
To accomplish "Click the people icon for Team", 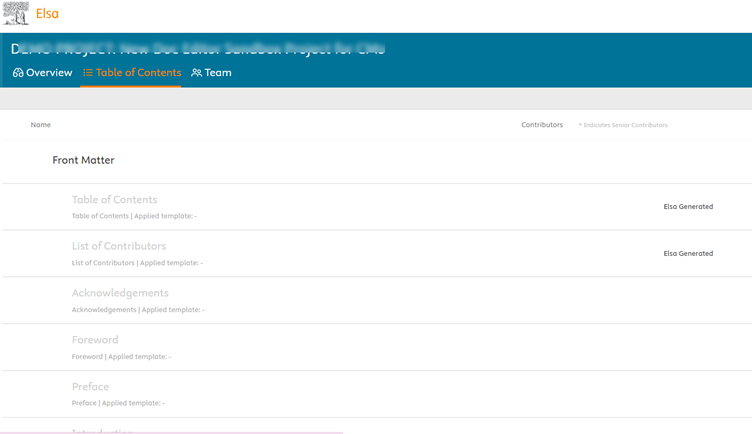I will click(197, 73).
